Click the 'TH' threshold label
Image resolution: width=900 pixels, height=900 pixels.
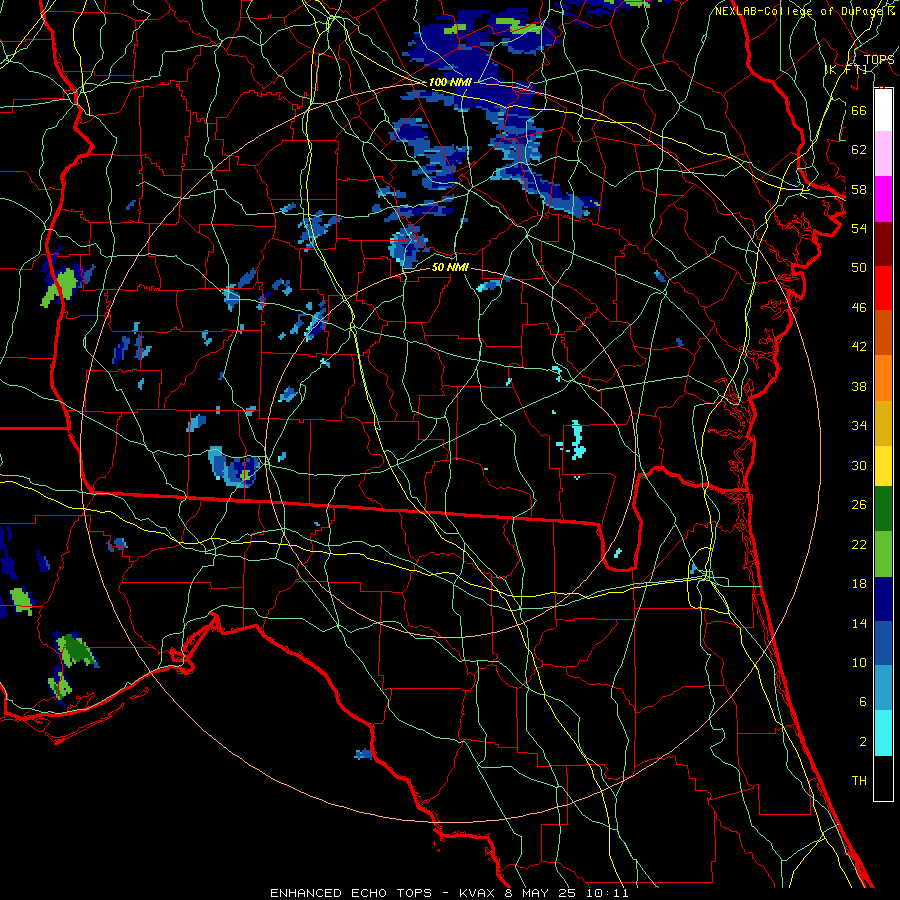(859, 781)
